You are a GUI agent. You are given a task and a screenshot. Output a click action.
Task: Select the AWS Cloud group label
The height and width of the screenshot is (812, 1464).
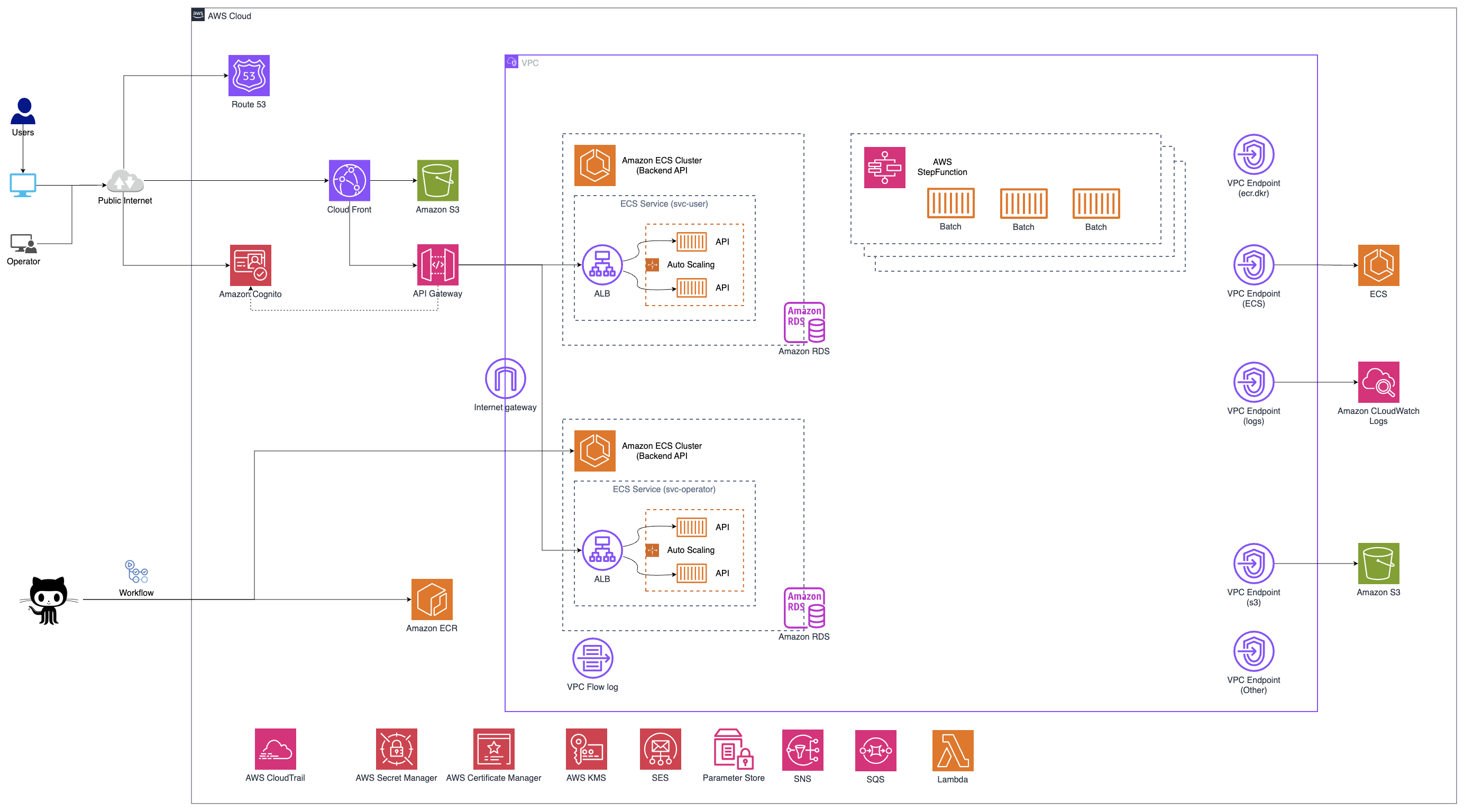click(x=229, y=16)
